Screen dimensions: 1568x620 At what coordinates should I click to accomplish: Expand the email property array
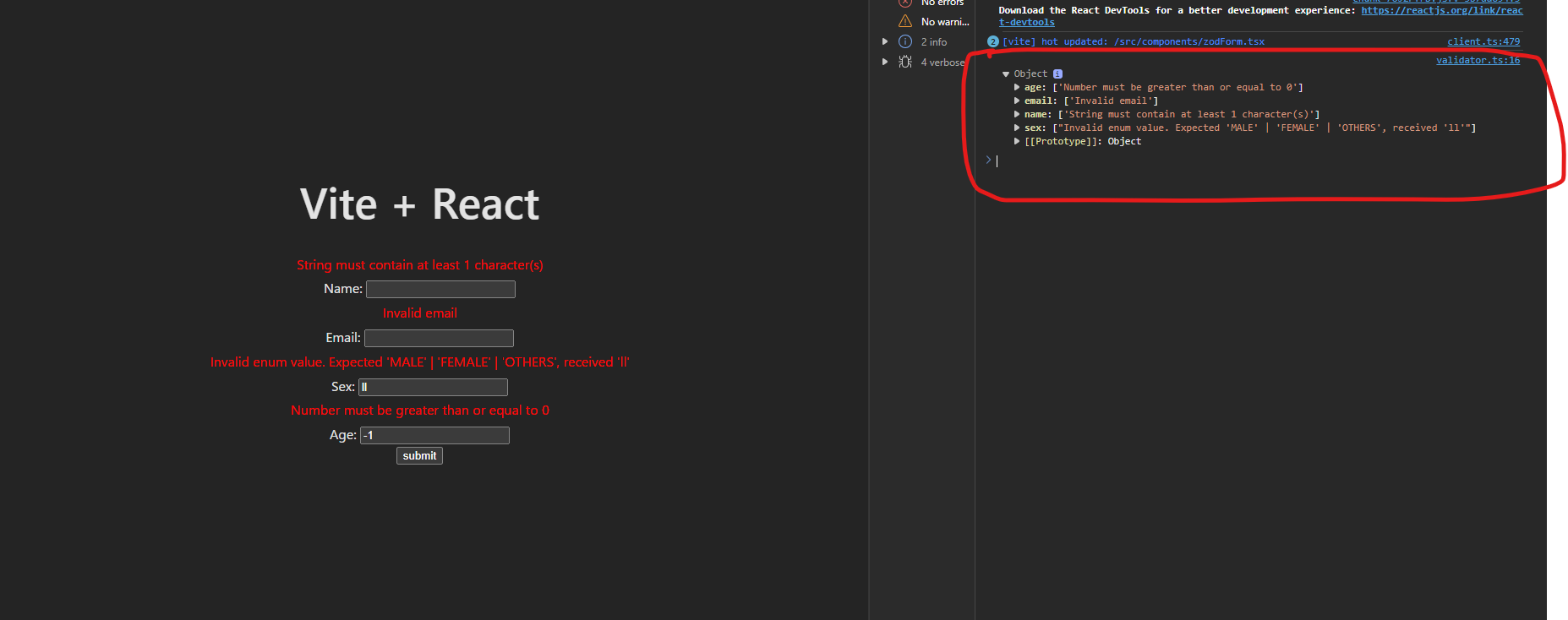click(x=1017, y=101)
